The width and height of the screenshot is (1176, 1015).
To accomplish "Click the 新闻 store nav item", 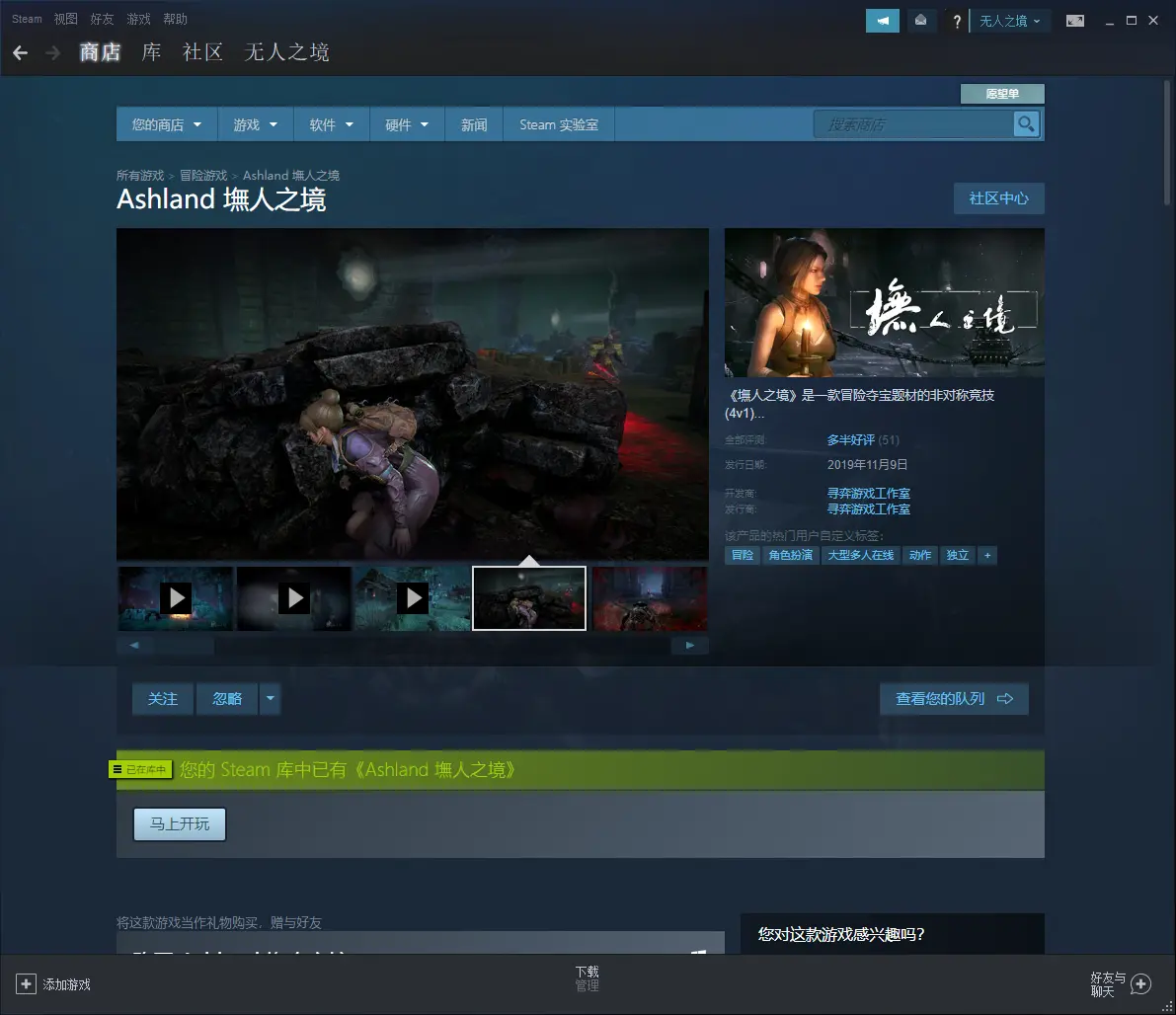I will tap(474, 124).
